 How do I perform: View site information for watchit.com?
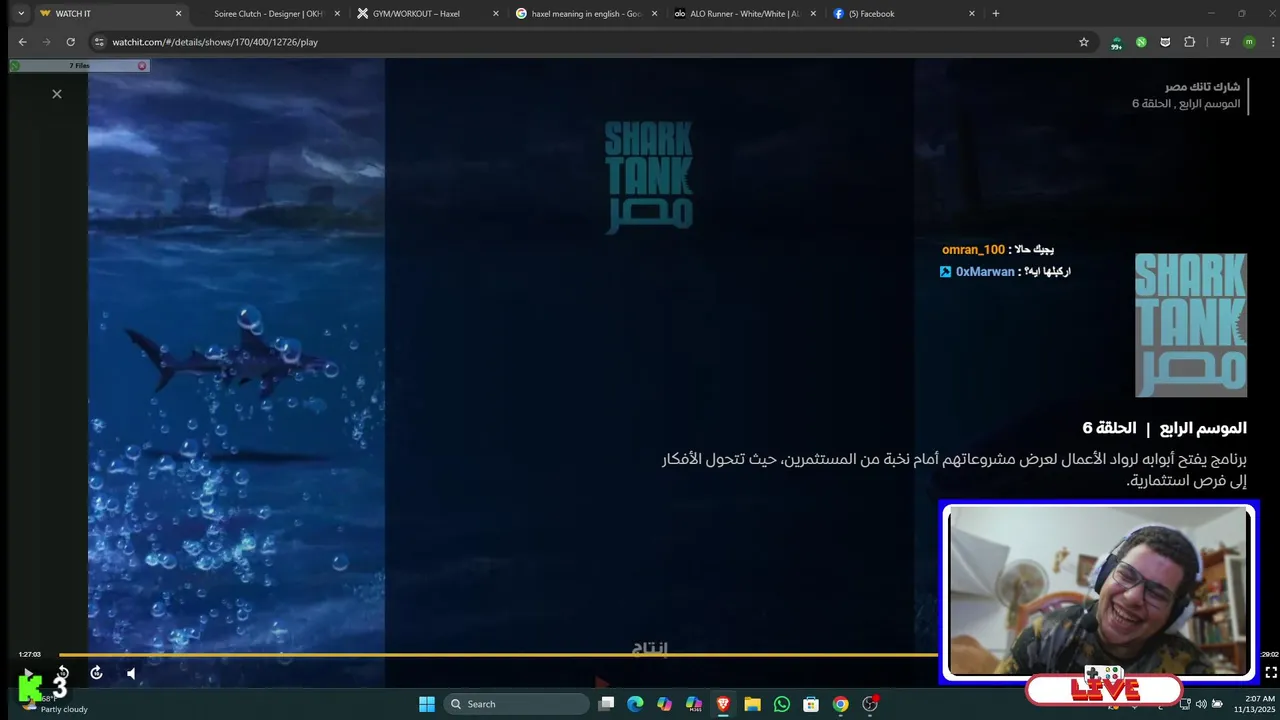coord(99,42)
